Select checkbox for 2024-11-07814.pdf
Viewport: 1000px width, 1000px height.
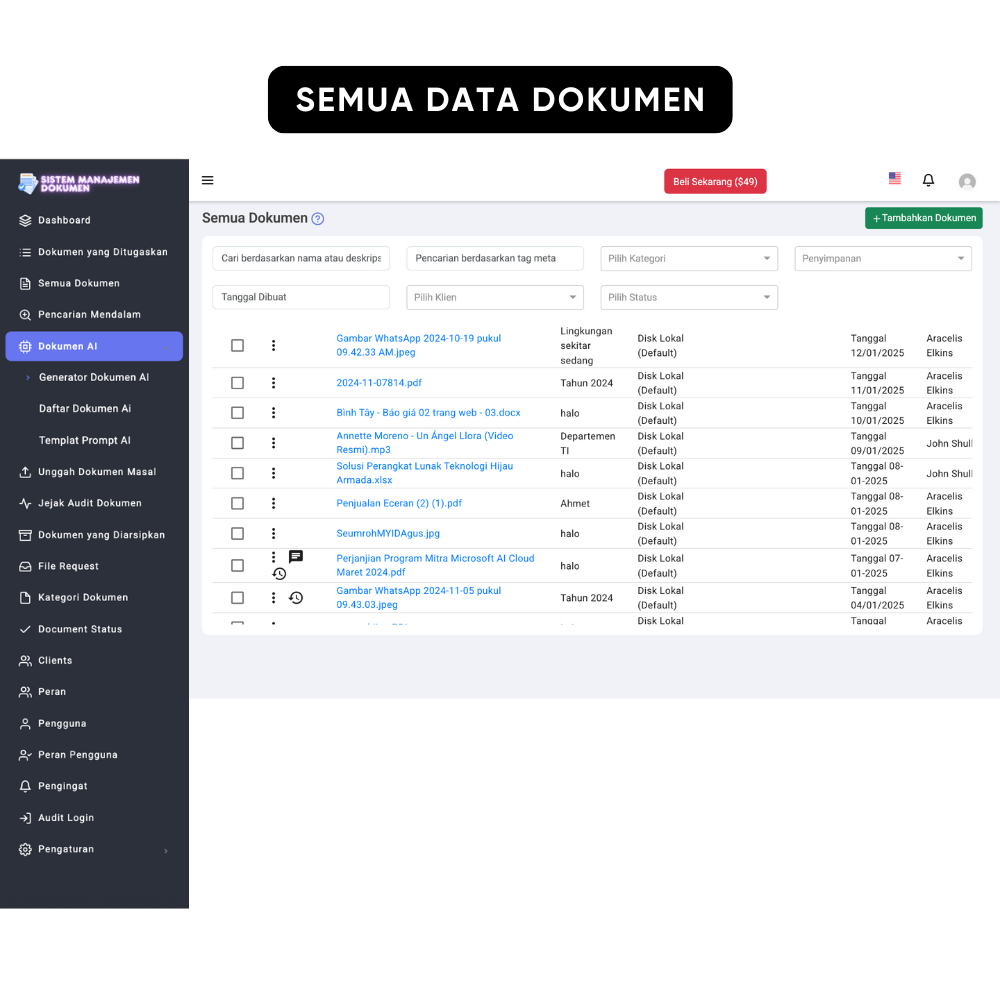click(237, 383)
